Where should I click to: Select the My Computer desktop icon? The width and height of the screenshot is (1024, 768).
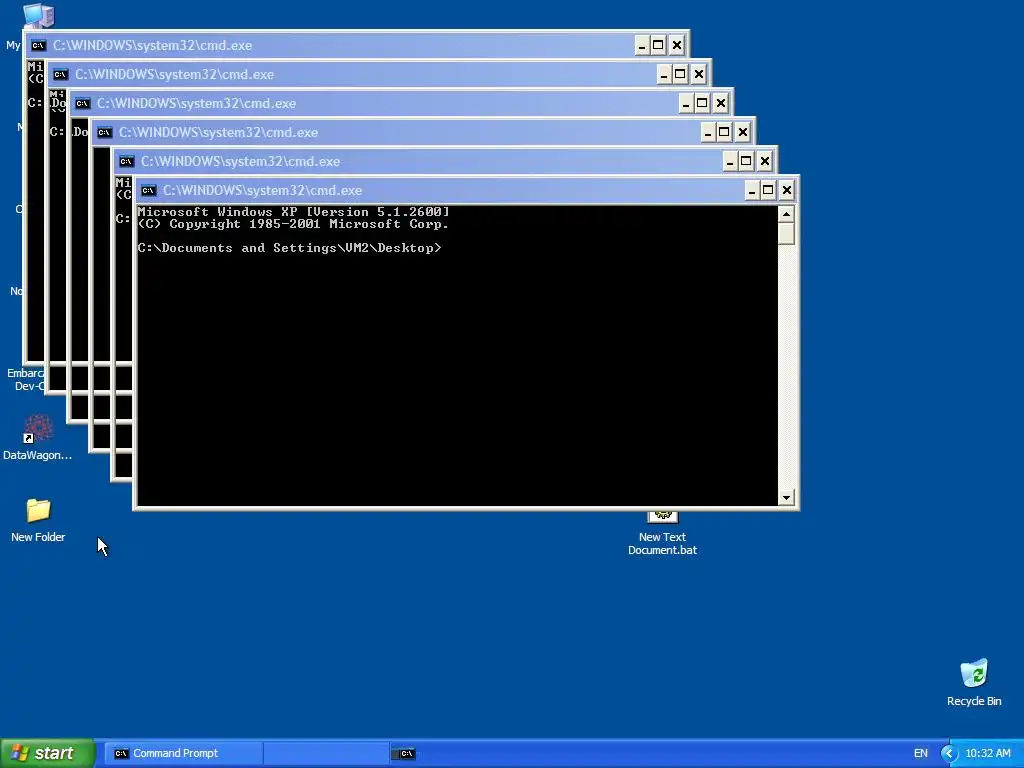38,16
